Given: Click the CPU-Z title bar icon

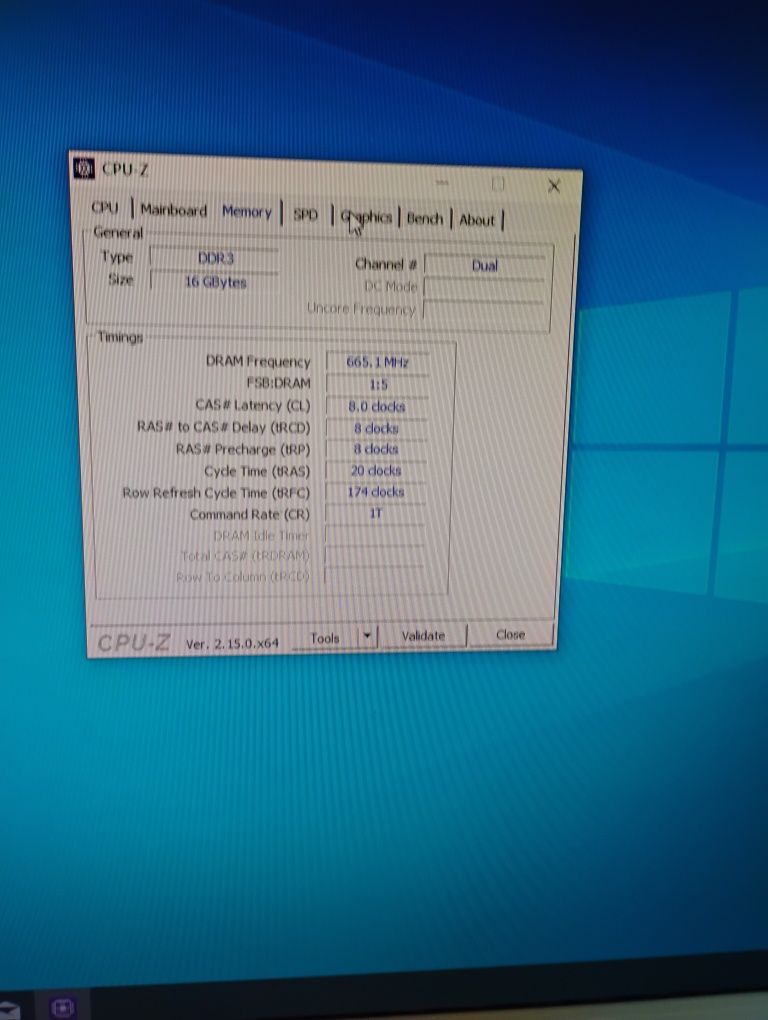Looking at the screenshot, I should [x=84, y=168].
